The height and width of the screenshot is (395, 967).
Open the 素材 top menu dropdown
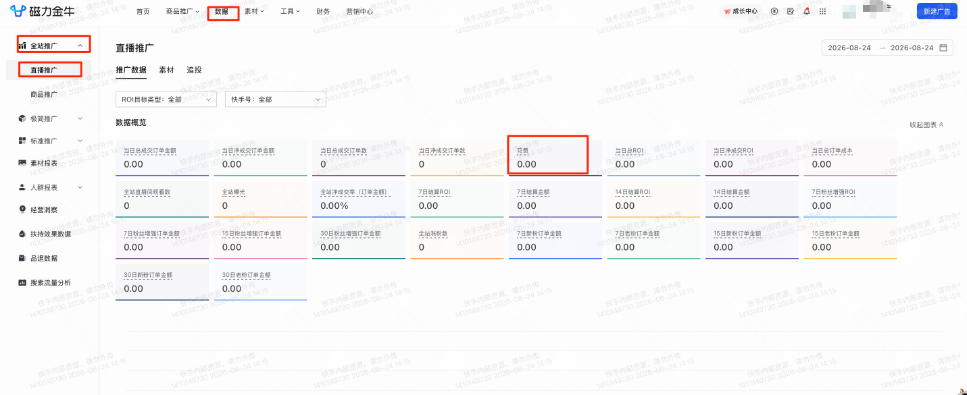pos(254,11)
